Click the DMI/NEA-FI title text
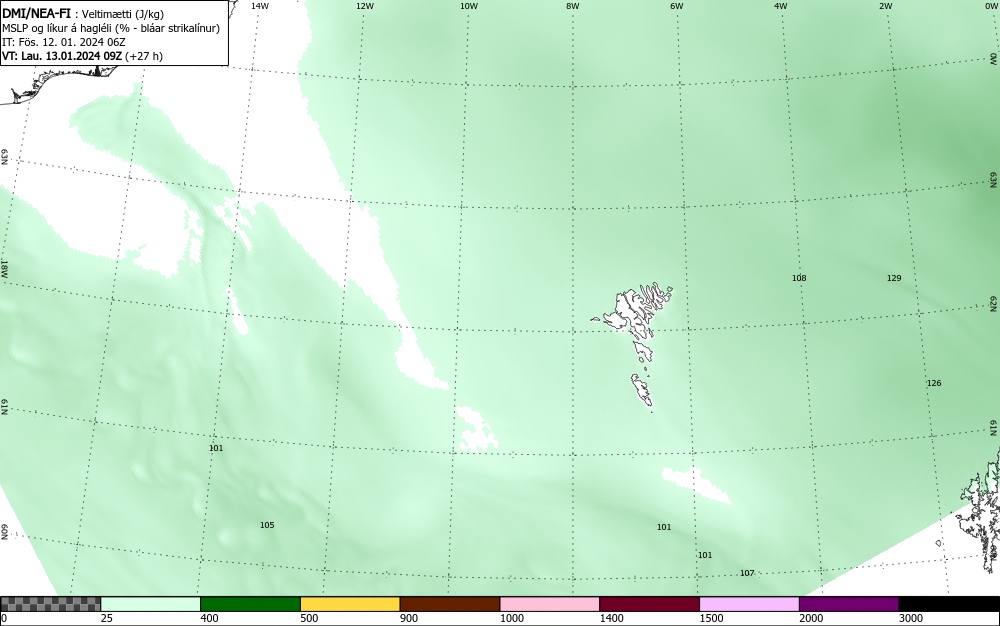1000x626 pixels. (x=36, y=13)
